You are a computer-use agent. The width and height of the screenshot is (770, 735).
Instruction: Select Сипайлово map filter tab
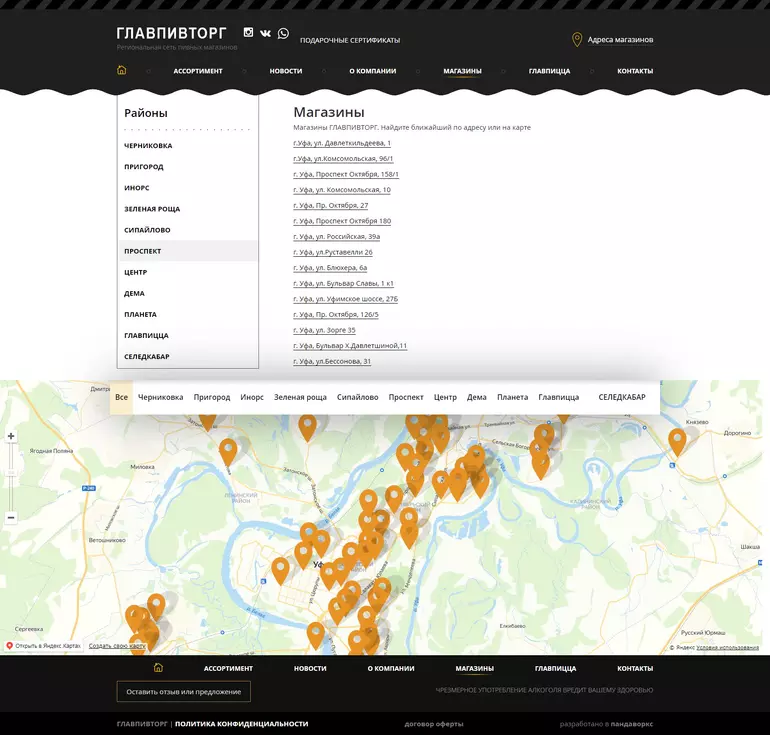(x=358, y=397)
